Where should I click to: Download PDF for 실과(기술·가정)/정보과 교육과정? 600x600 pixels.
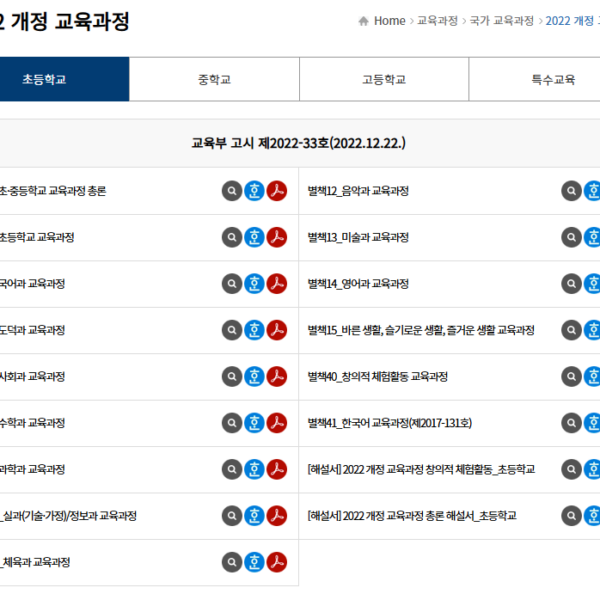click(277, 516)
